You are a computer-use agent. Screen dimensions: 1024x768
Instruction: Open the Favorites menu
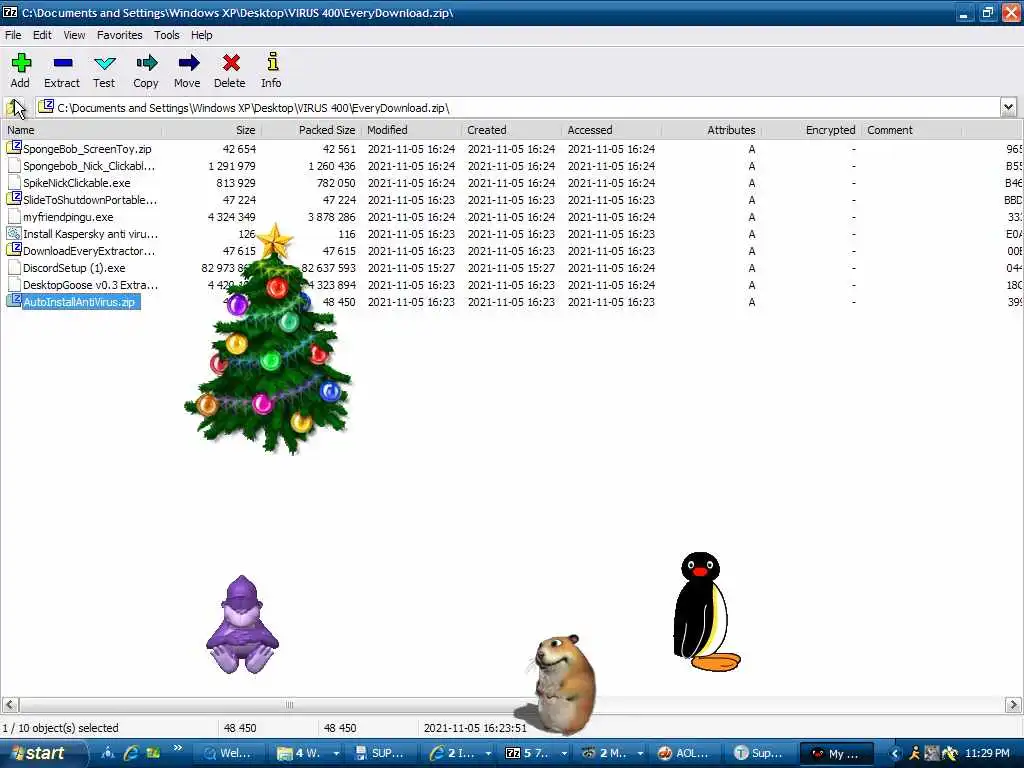click(120, 35)
